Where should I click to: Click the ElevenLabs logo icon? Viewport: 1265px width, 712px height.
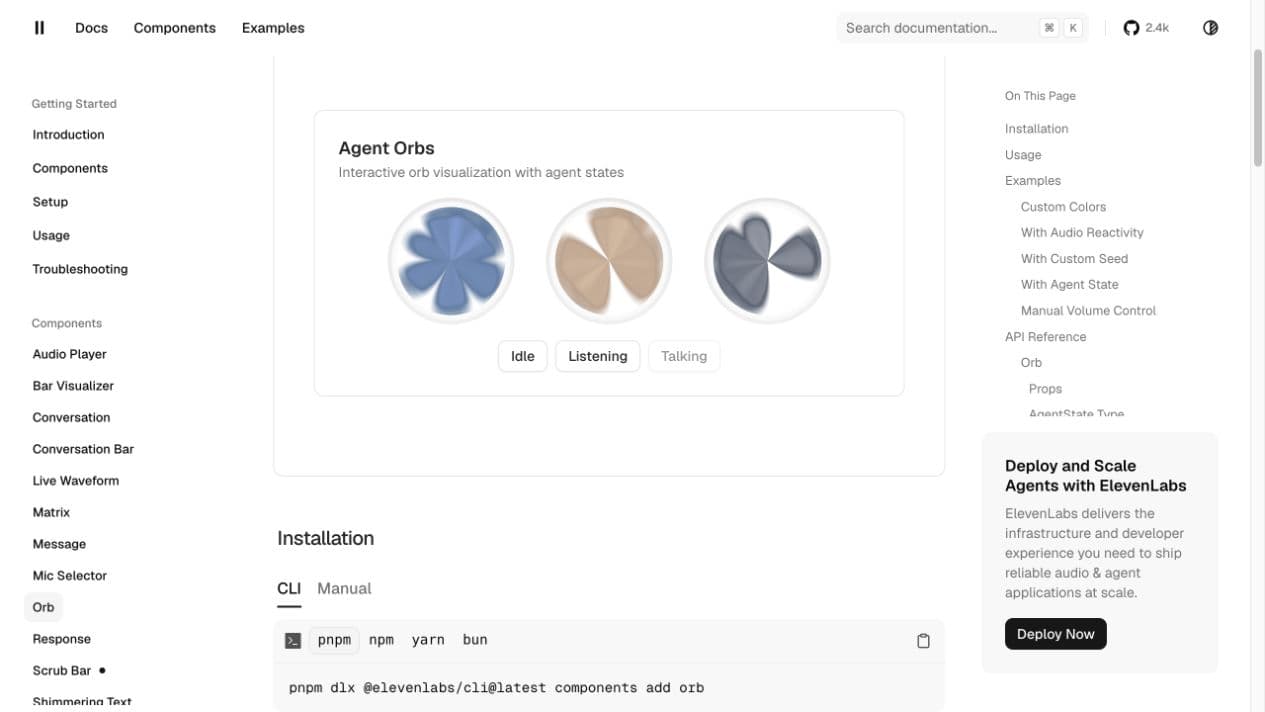coord(40,28)
